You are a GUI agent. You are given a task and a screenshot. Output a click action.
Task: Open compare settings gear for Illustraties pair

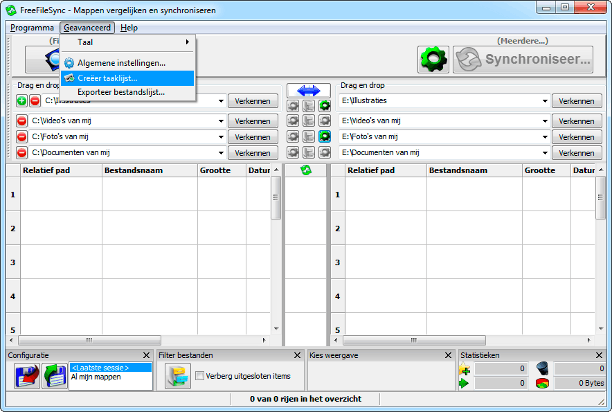(293, 105)
